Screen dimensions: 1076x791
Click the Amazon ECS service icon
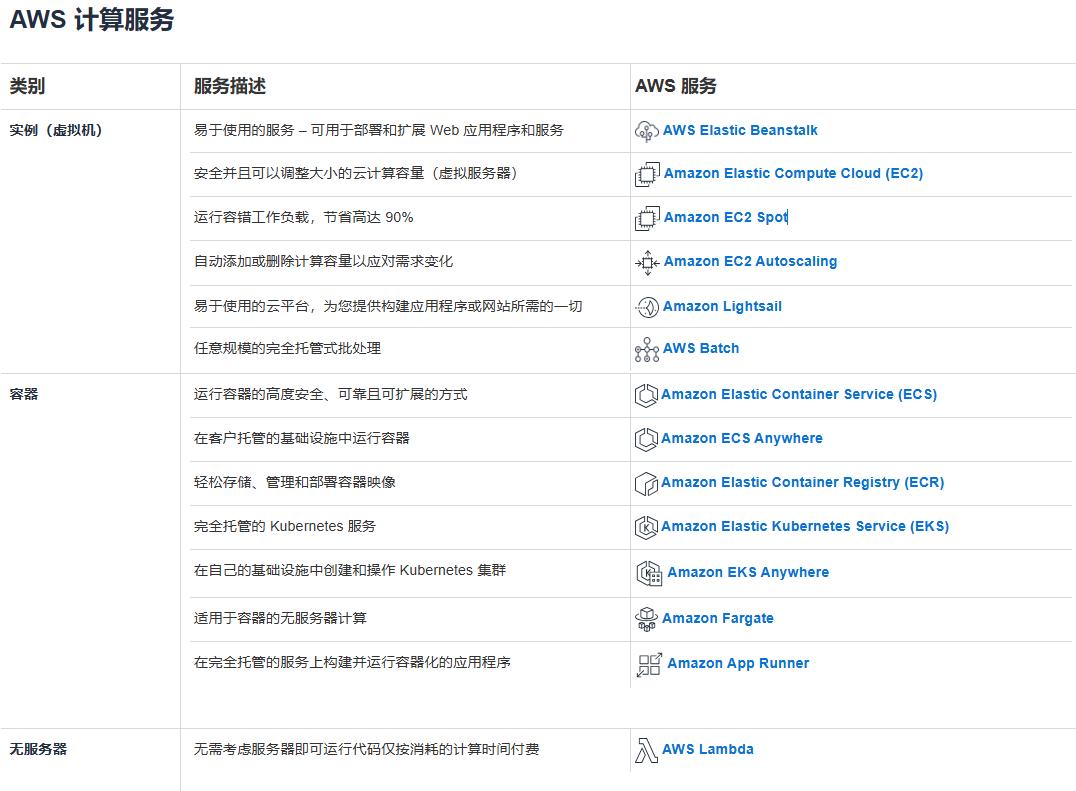[x=646, y=394]
